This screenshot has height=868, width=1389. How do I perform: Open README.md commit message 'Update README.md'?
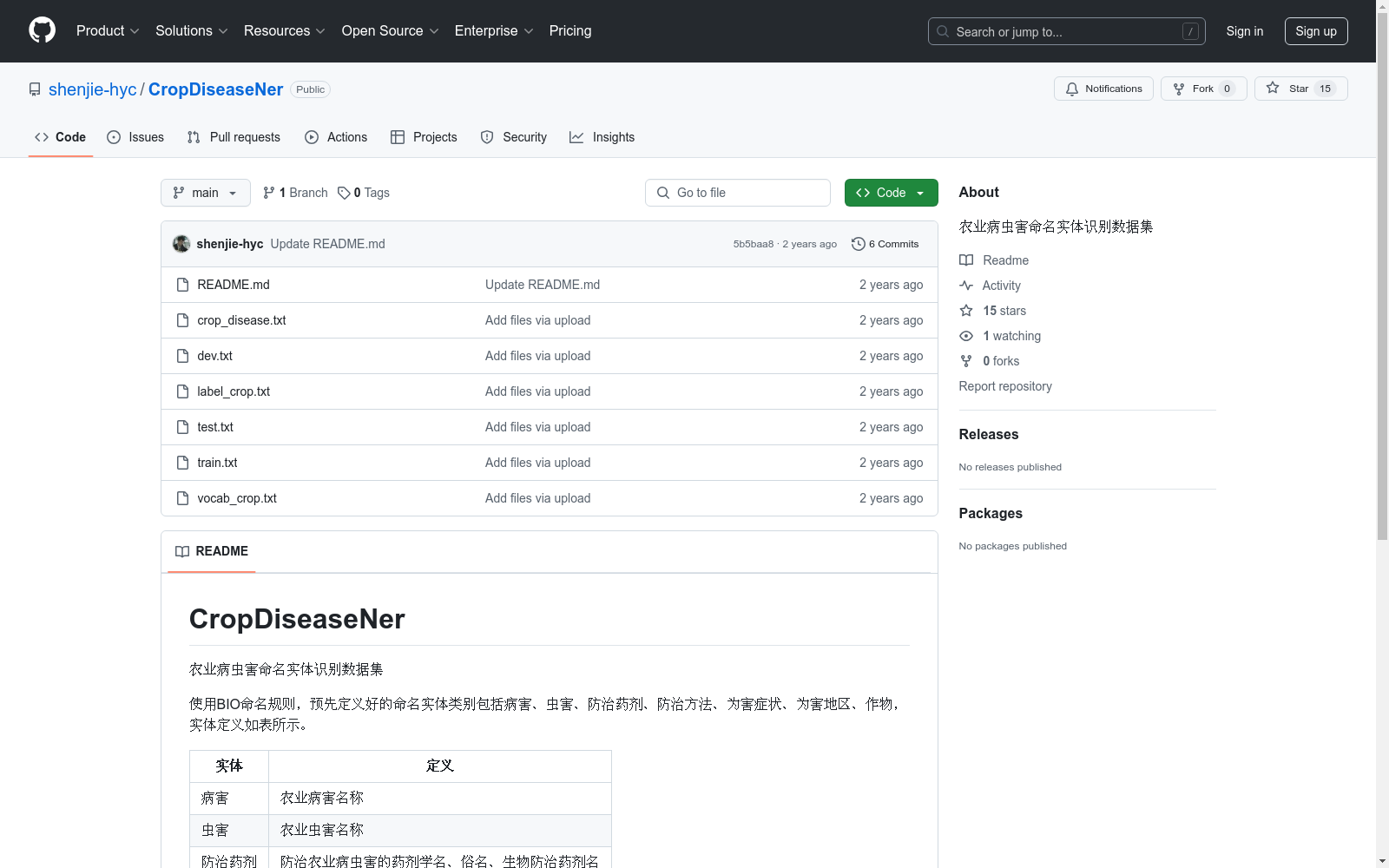click(x=543, y=285)
